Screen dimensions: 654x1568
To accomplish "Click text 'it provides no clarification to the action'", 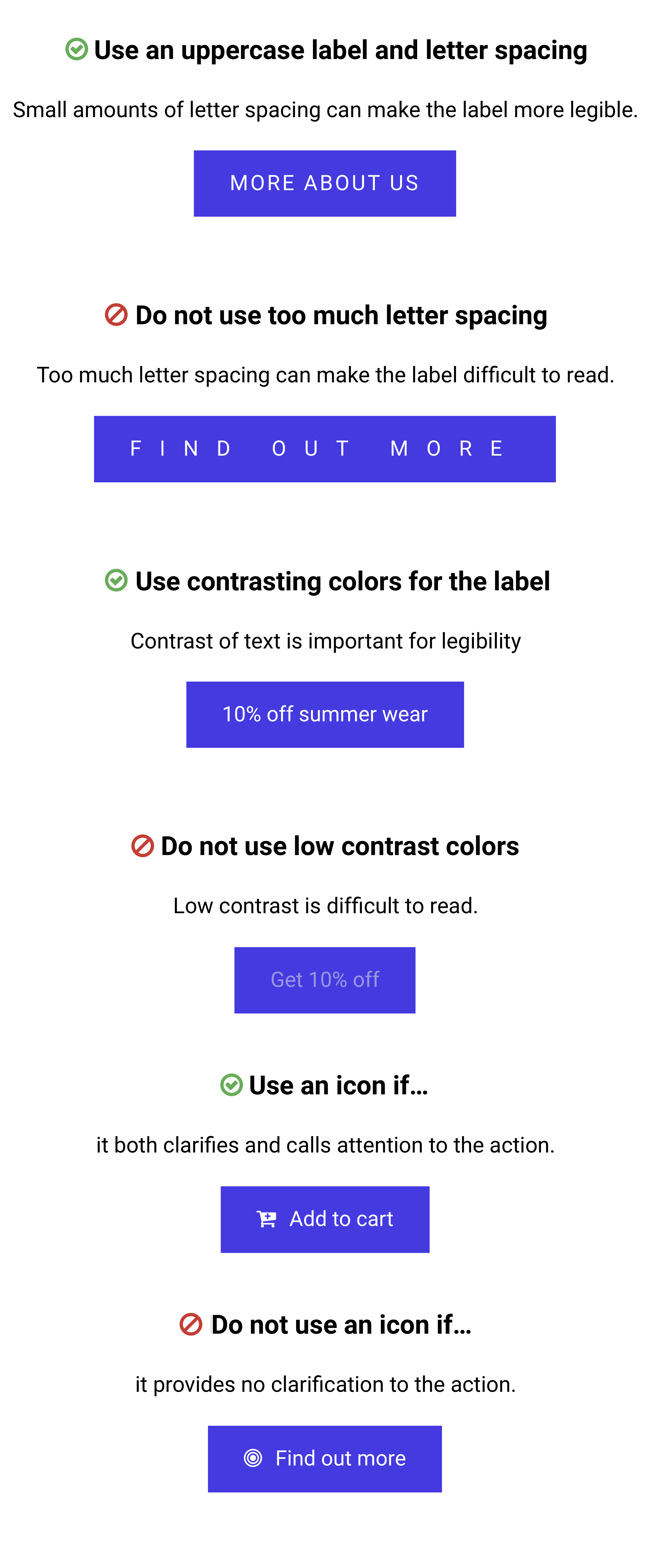I will click(325, 1384).
